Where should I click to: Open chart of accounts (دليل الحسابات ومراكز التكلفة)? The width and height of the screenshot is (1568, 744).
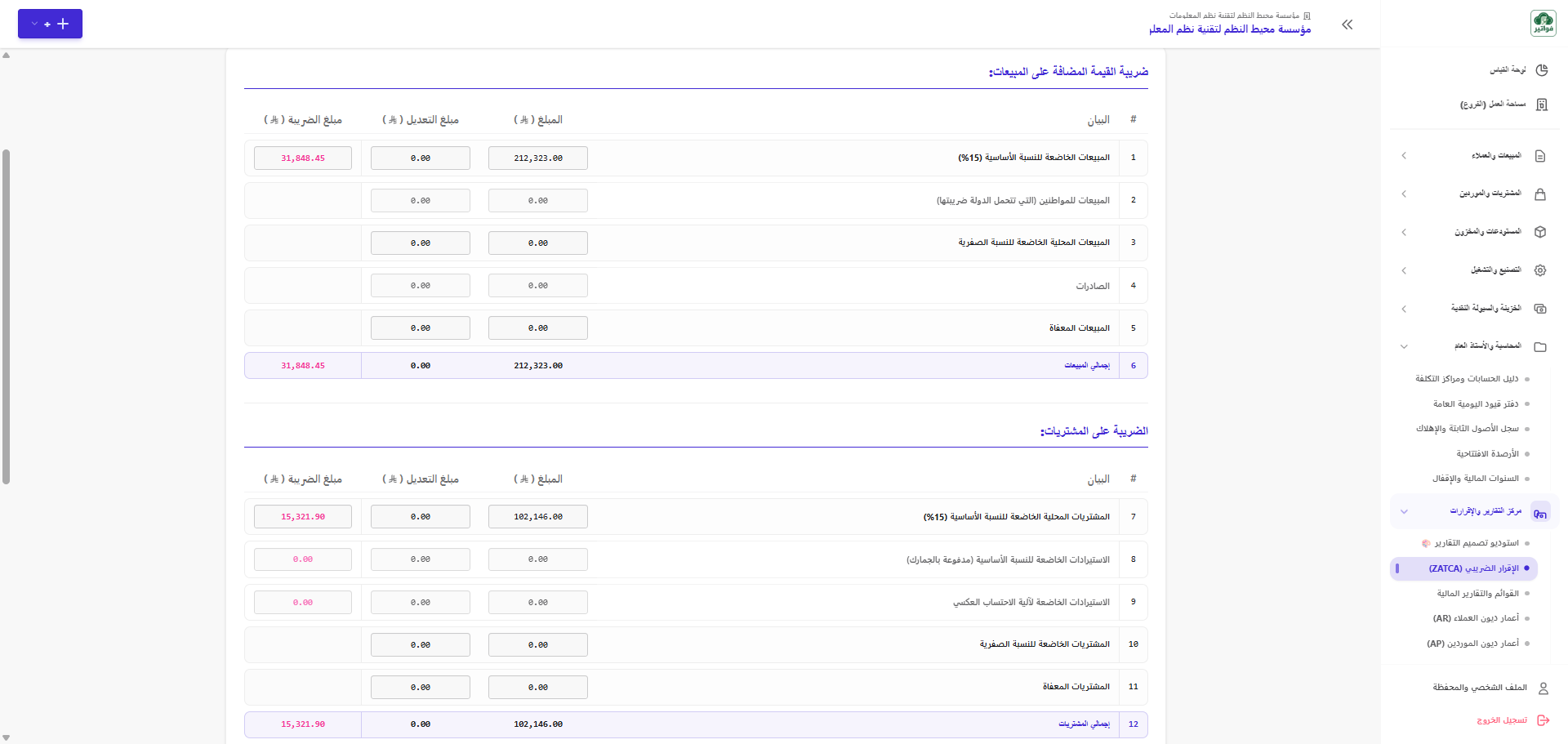tap(1467, 379)
